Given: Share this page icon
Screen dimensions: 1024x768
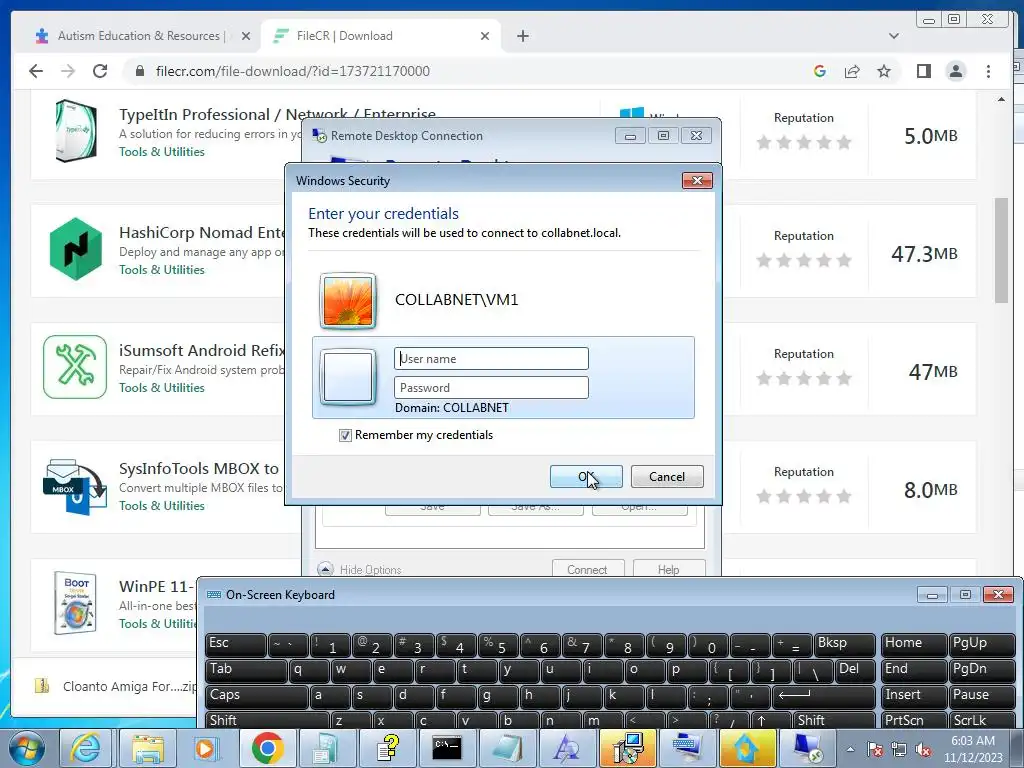Looking at the screenshot, I should coord(852,71).
